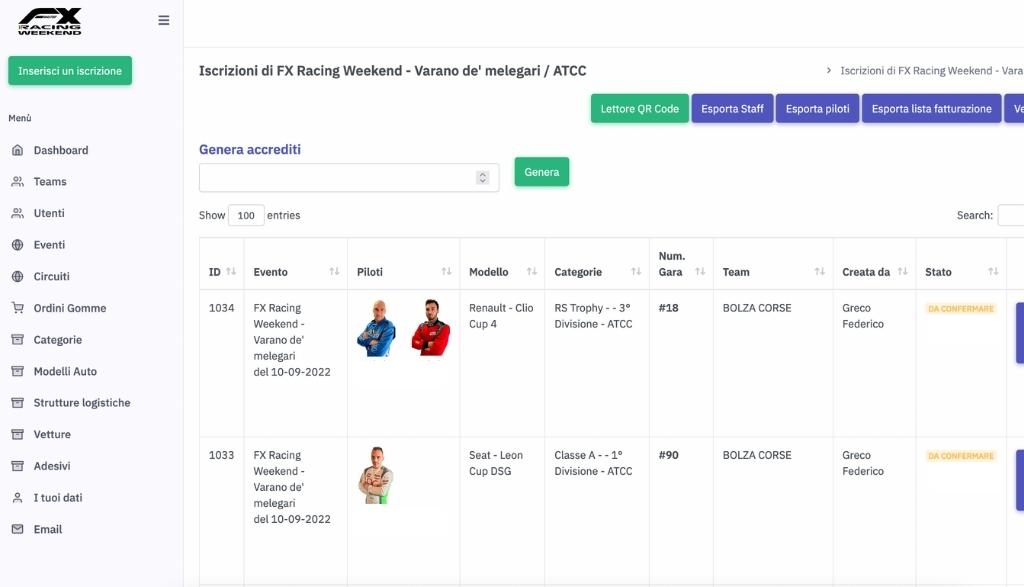Image resolution: width=1024 pixels, height=587 pixels.
Task: Click the archive icon beside Categorie
Action: tap(17, 340)
